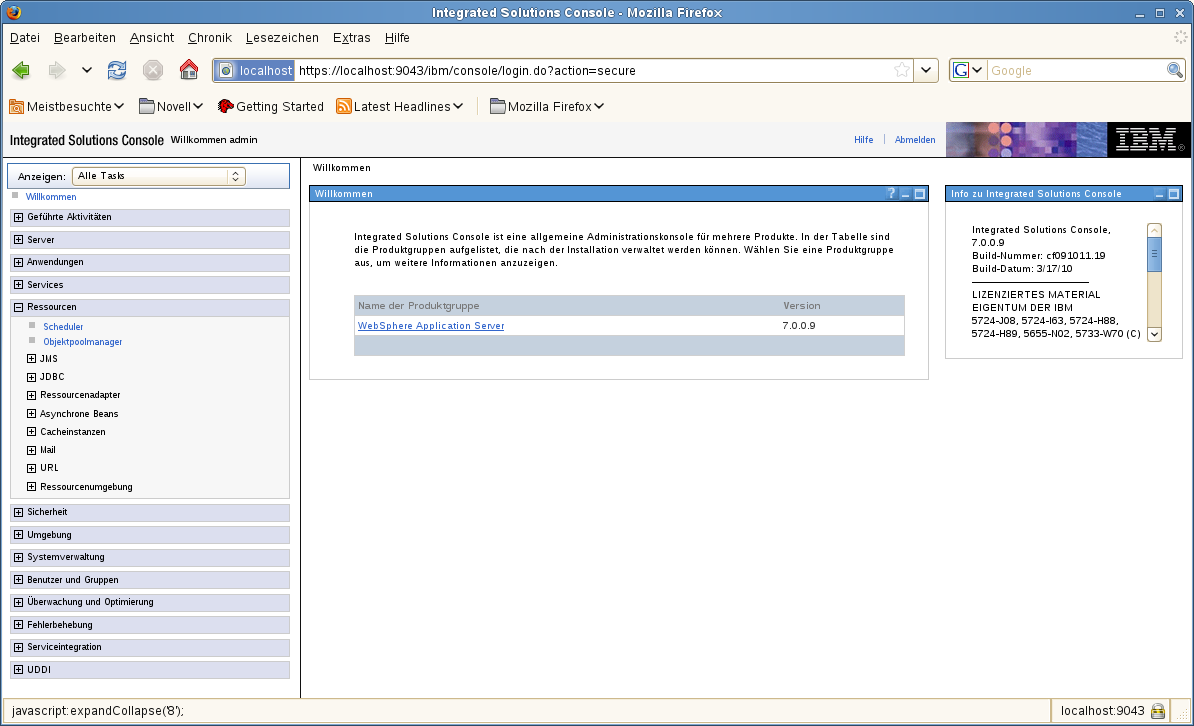
Task: Click the green Back arrow button
Action: coord(21,70)
